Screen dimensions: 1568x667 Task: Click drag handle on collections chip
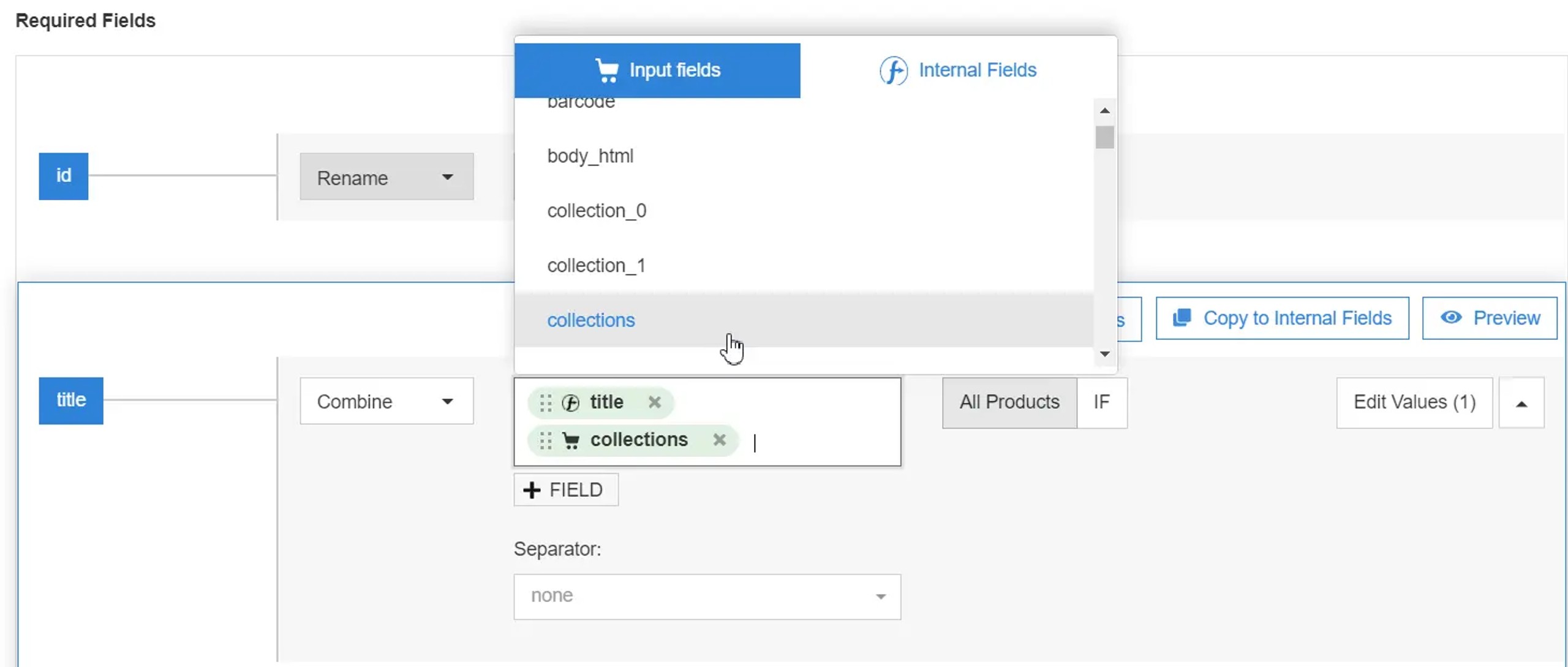coord(545,440)
